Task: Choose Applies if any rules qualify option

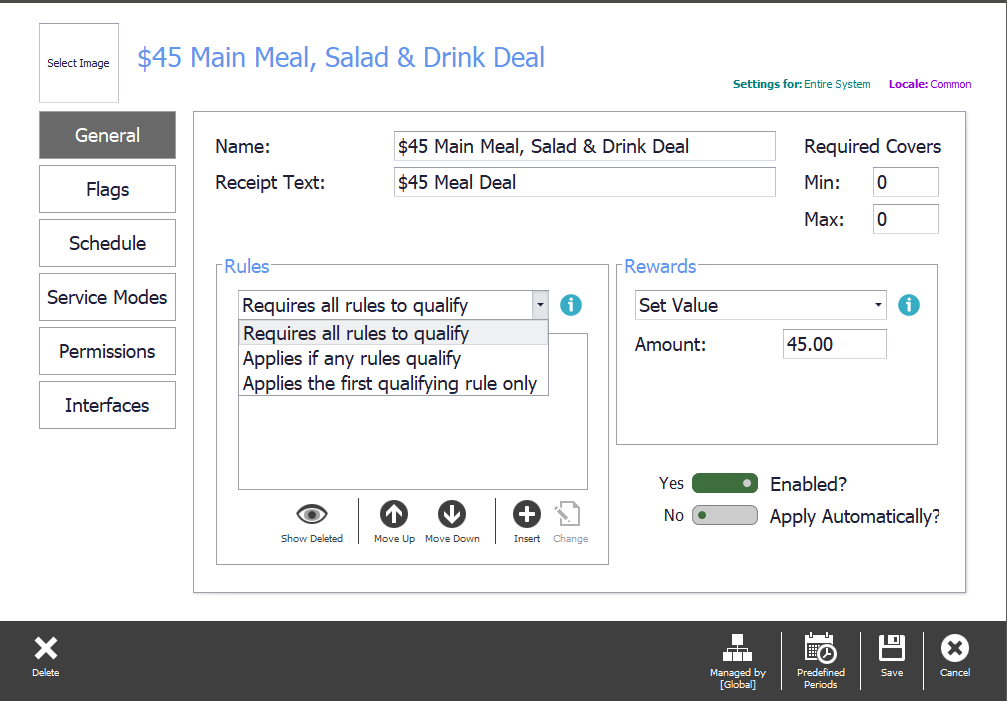Action: click(393, 358)
